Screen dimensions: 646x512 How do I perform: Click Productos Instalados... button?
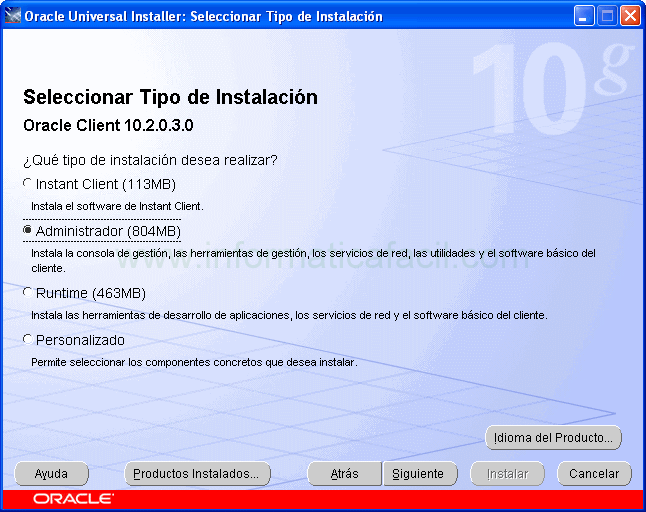pyautogui.click(x=197, y=474)
